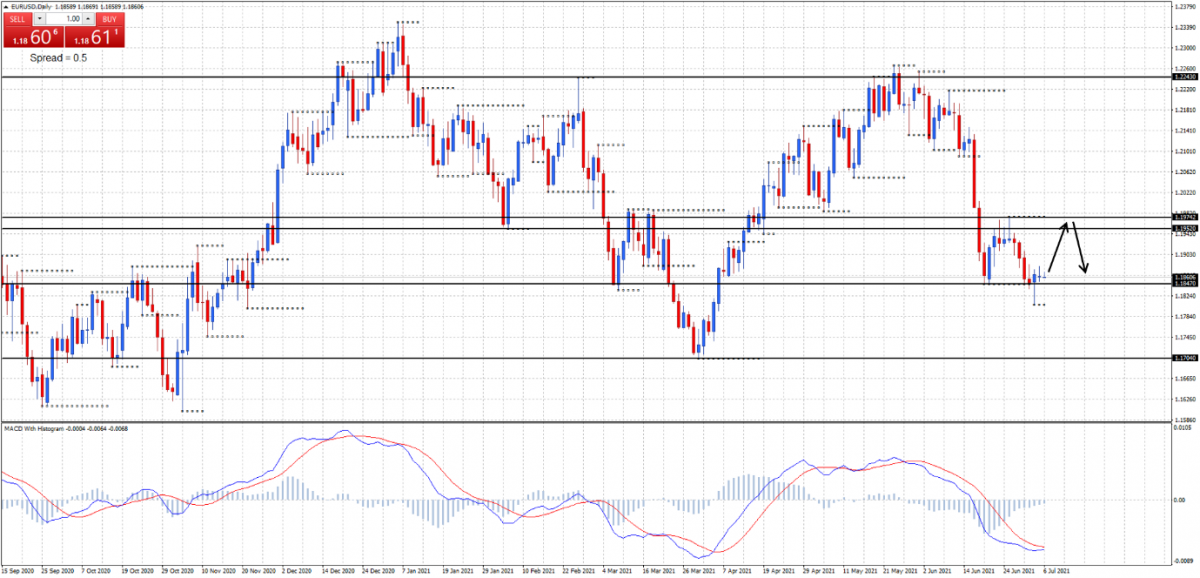Image resolution: width=1200 pixels, height=578 pixels.
Task: Click the current price tag 1.18606
Action: tap(1183, 276)
